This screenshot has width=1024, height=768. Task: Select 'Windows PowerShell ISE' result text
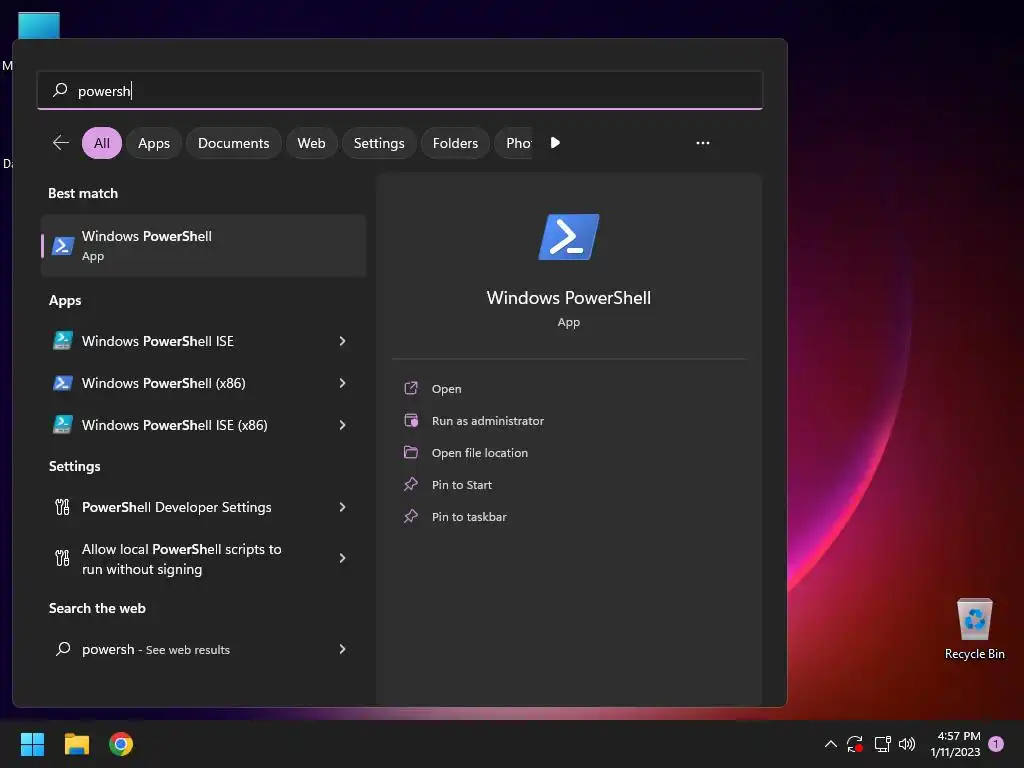click(x=157, y=341)
